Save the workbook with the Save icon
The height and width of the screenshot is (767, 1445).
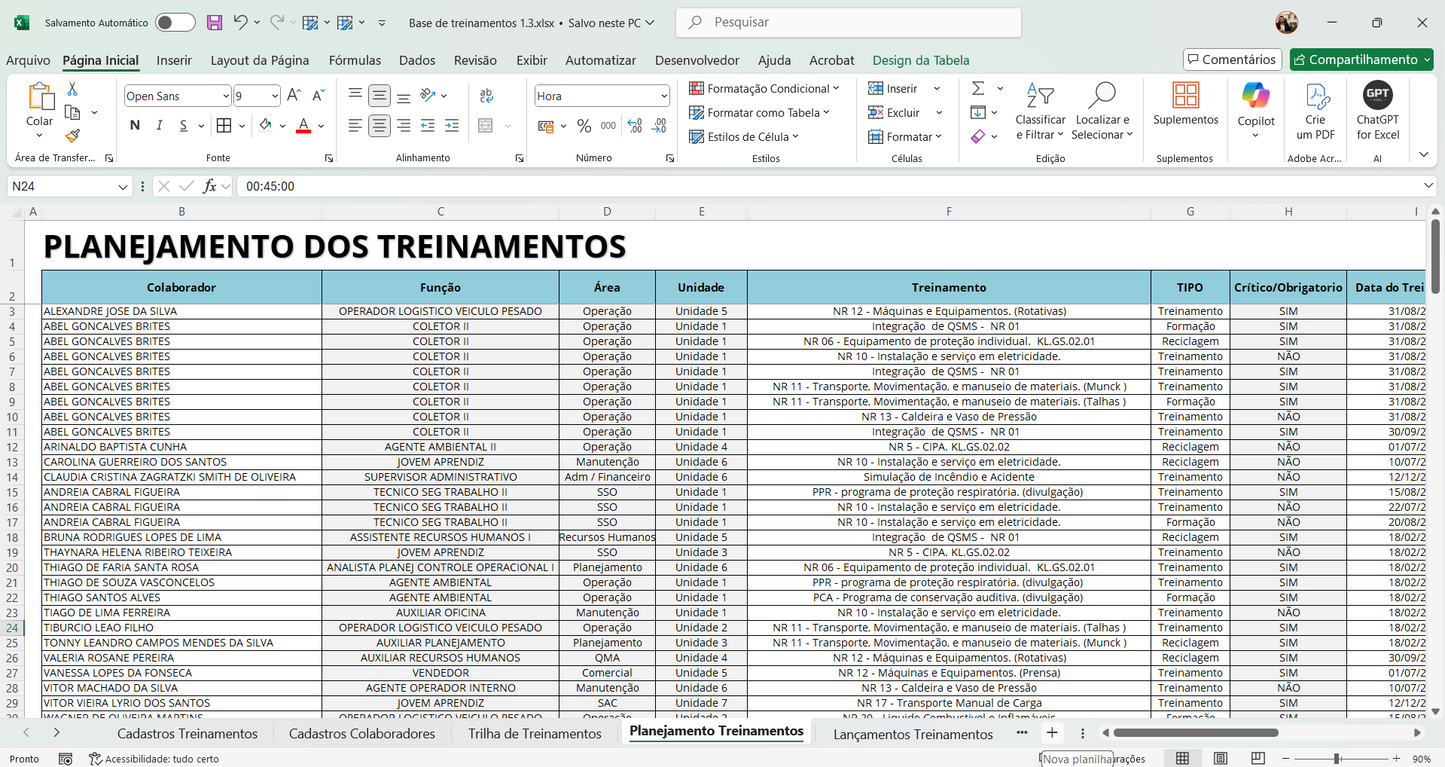coord(214,22)
